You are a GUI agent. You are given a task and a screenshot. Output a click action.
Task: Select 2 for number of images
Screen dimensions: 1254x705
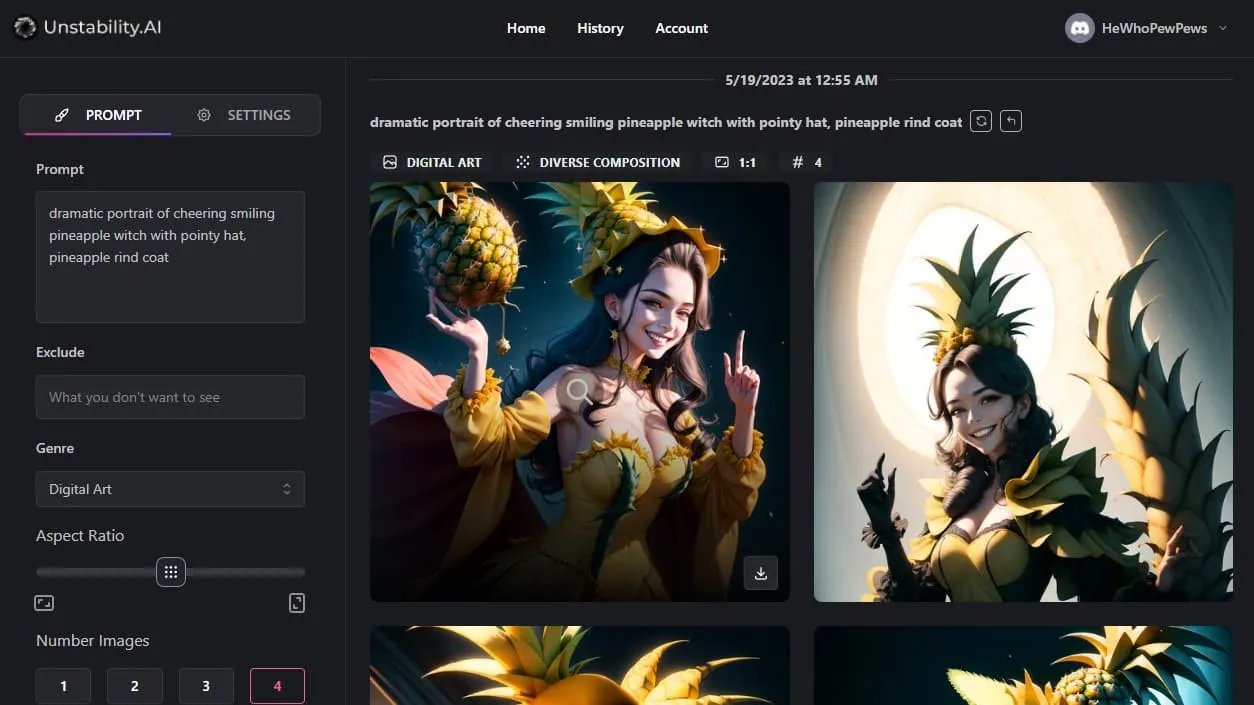click(x=134, y=686)
